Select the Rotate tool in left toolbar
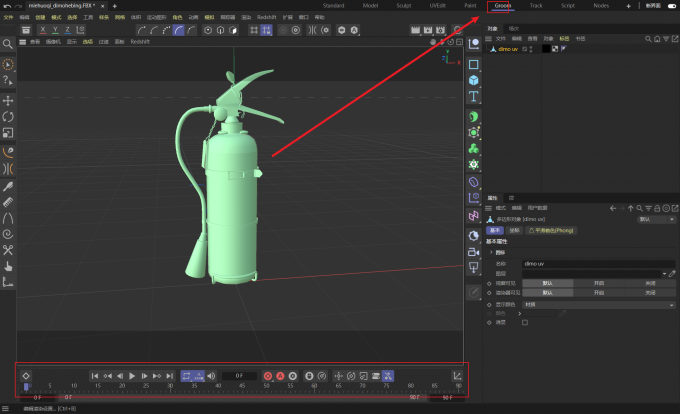This screenshot has width=680, height=414. tap(8, 117)
